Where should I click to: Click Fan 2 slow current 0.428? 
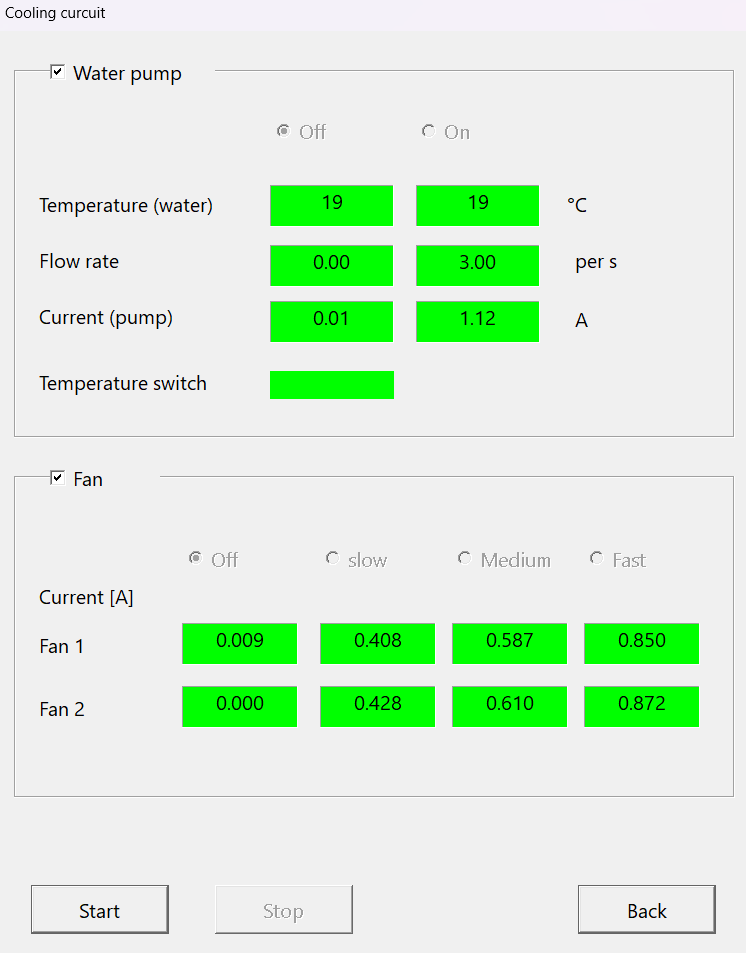(x=378, y=706)
